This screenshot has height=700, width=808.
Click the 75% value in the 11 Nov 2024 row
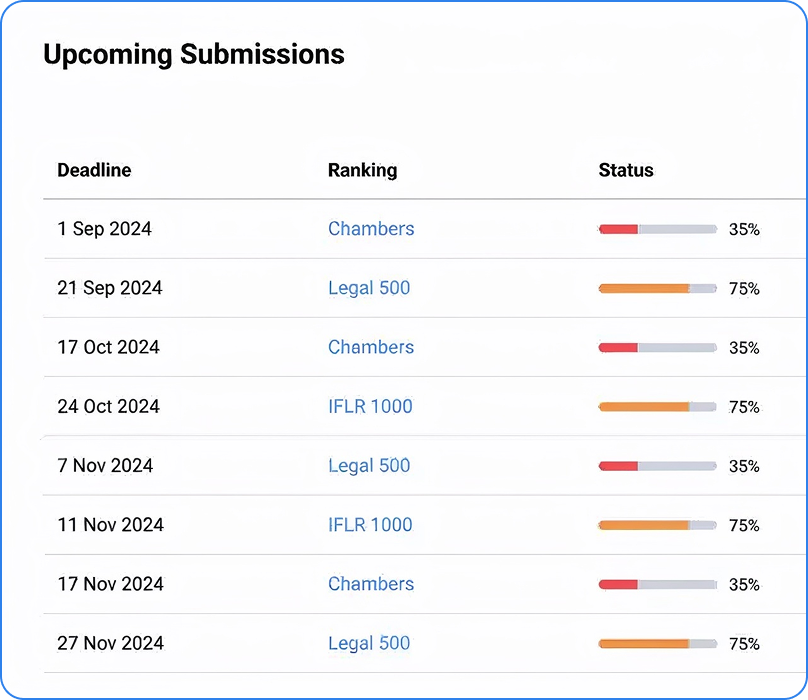pyautogui.click(x=744, y=525)
